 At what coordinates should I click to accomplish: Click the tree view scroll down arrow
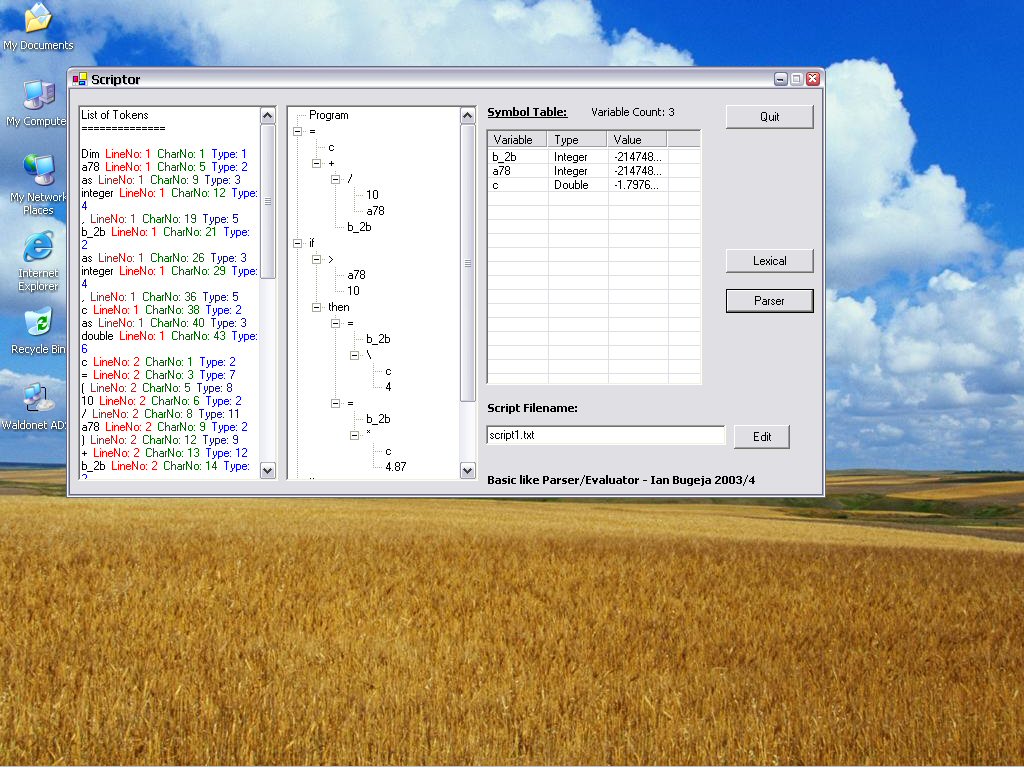pos(468,470)
